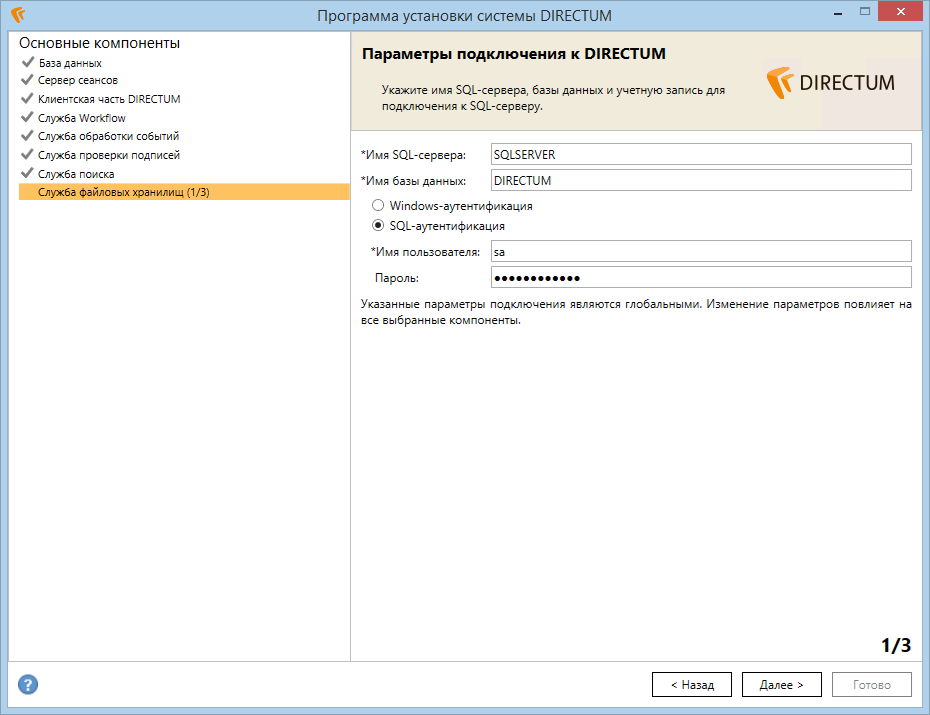Select SQL-аутентификация radio button
Screen dimensions: 930x715
(x=378, y=225)
